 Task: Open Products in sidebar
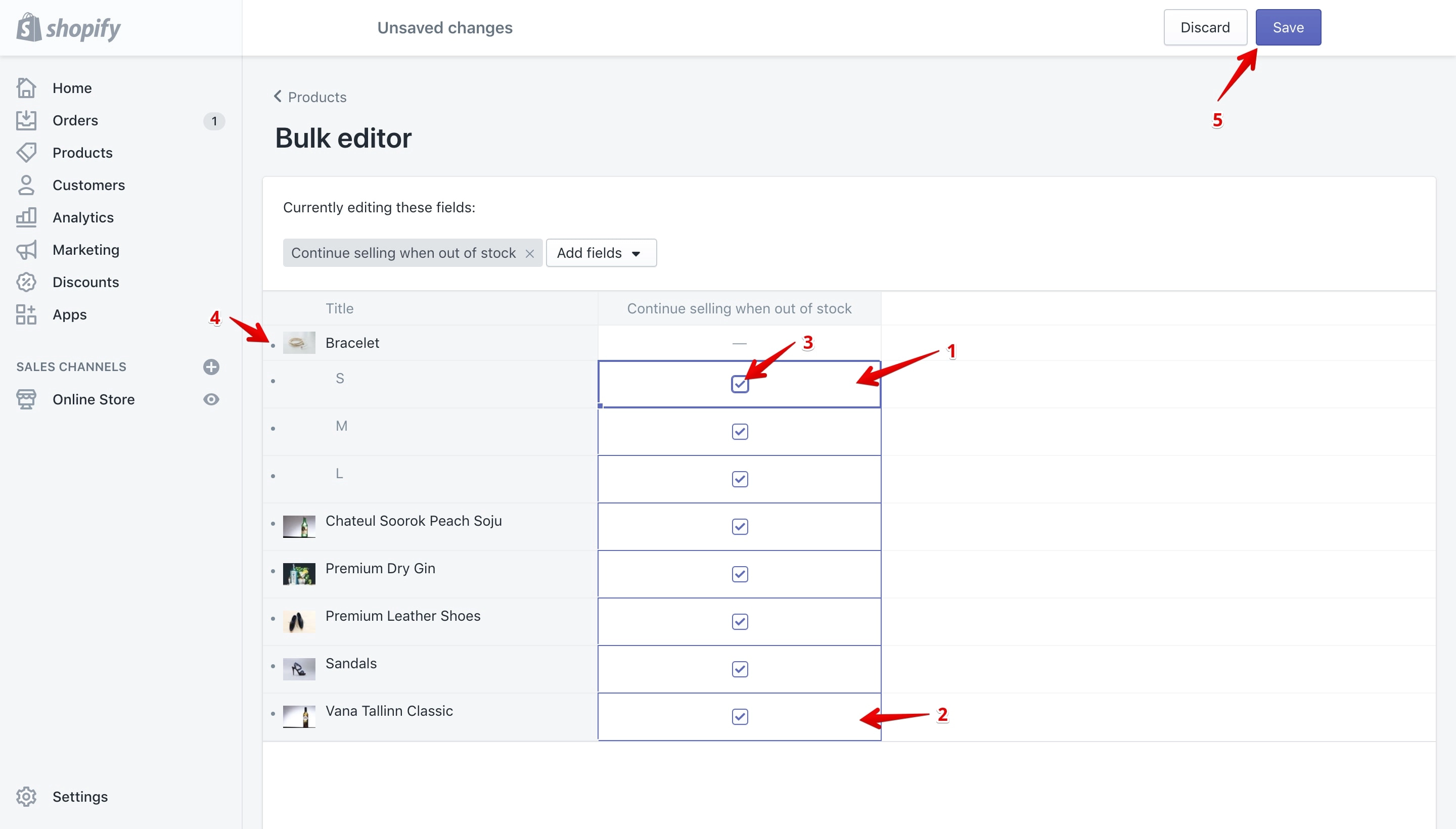tap(82, 153)
